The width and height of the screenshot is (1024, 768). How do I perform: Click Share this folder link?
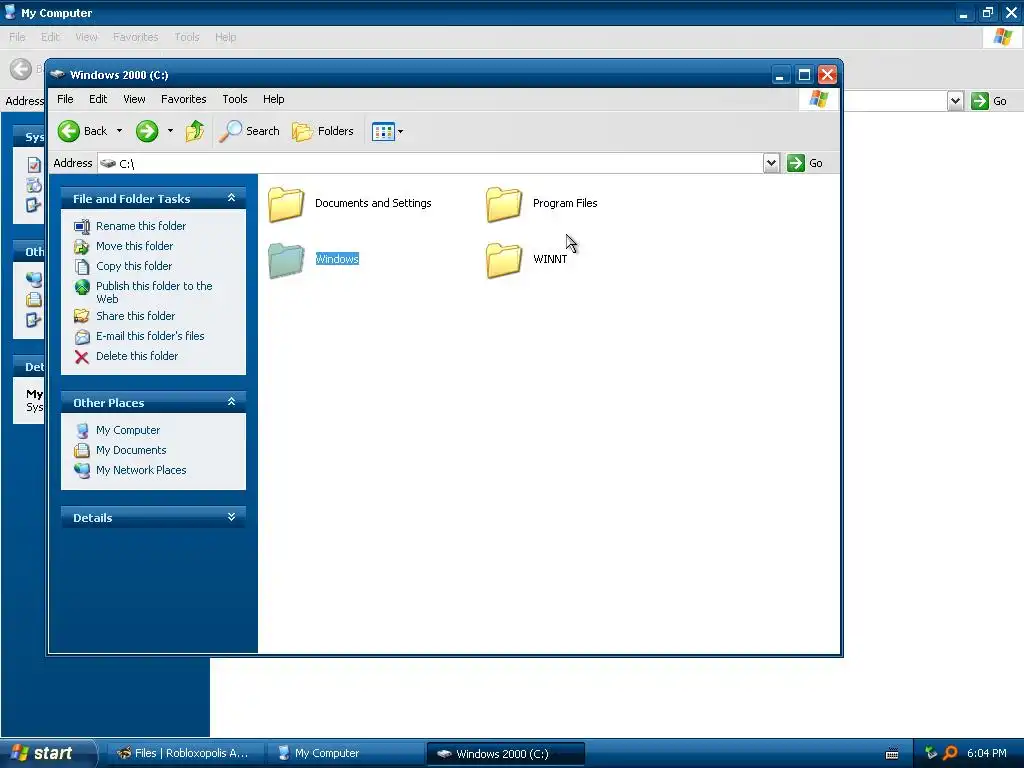click(135, 316)
